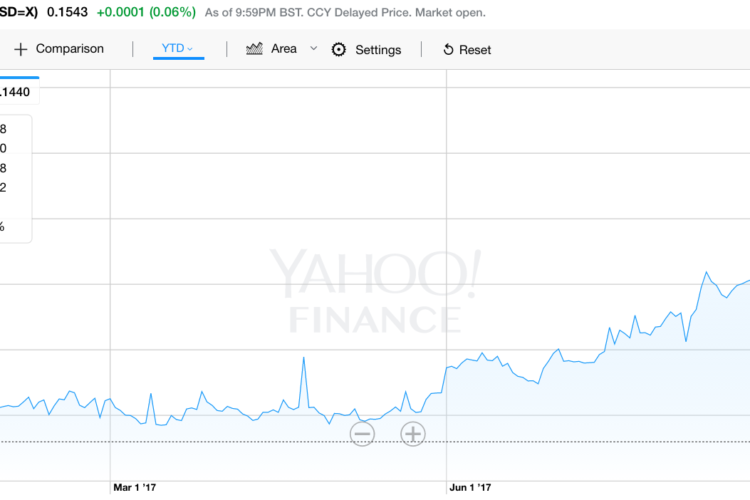
Task: Click the Area chart type icon
Action: 254,48
